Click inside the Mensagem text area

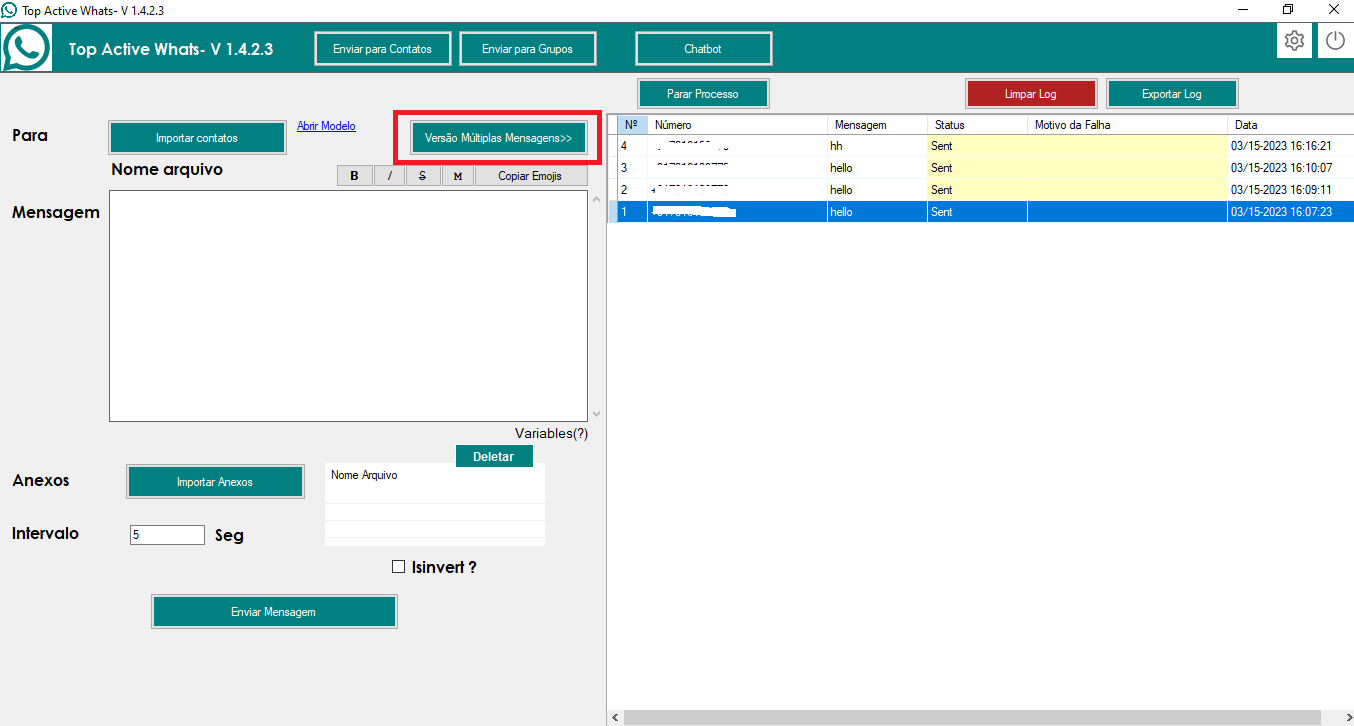[348, 305]
